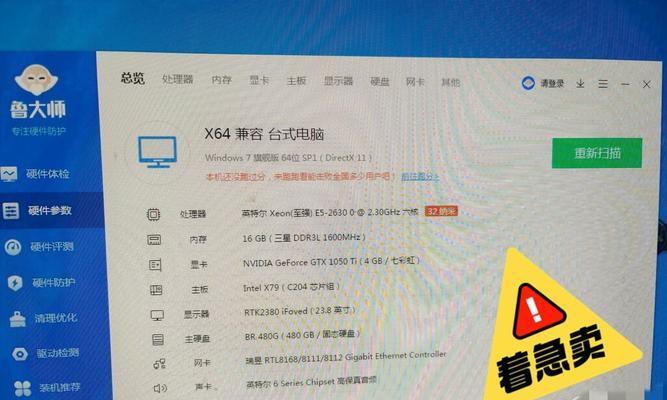Click the 重新扫描 green button
The width and height of the screenshot is (667, 400).
tap(597, 153)
